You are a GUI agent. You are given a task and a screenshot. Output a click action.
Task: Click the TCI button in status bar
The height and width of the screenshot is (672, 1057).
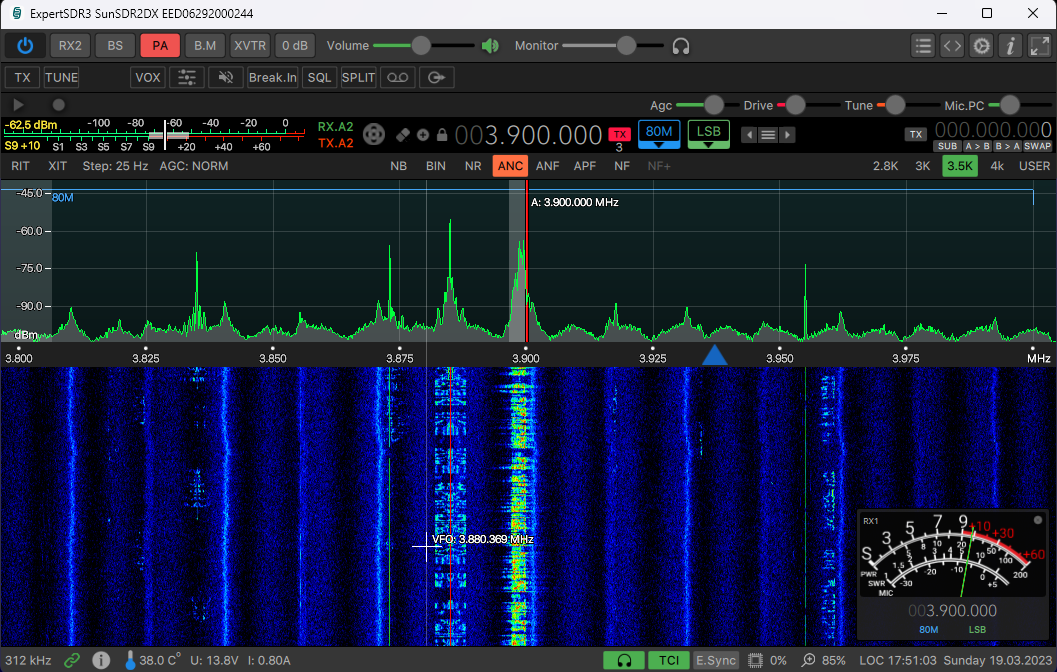coord(669,660)
